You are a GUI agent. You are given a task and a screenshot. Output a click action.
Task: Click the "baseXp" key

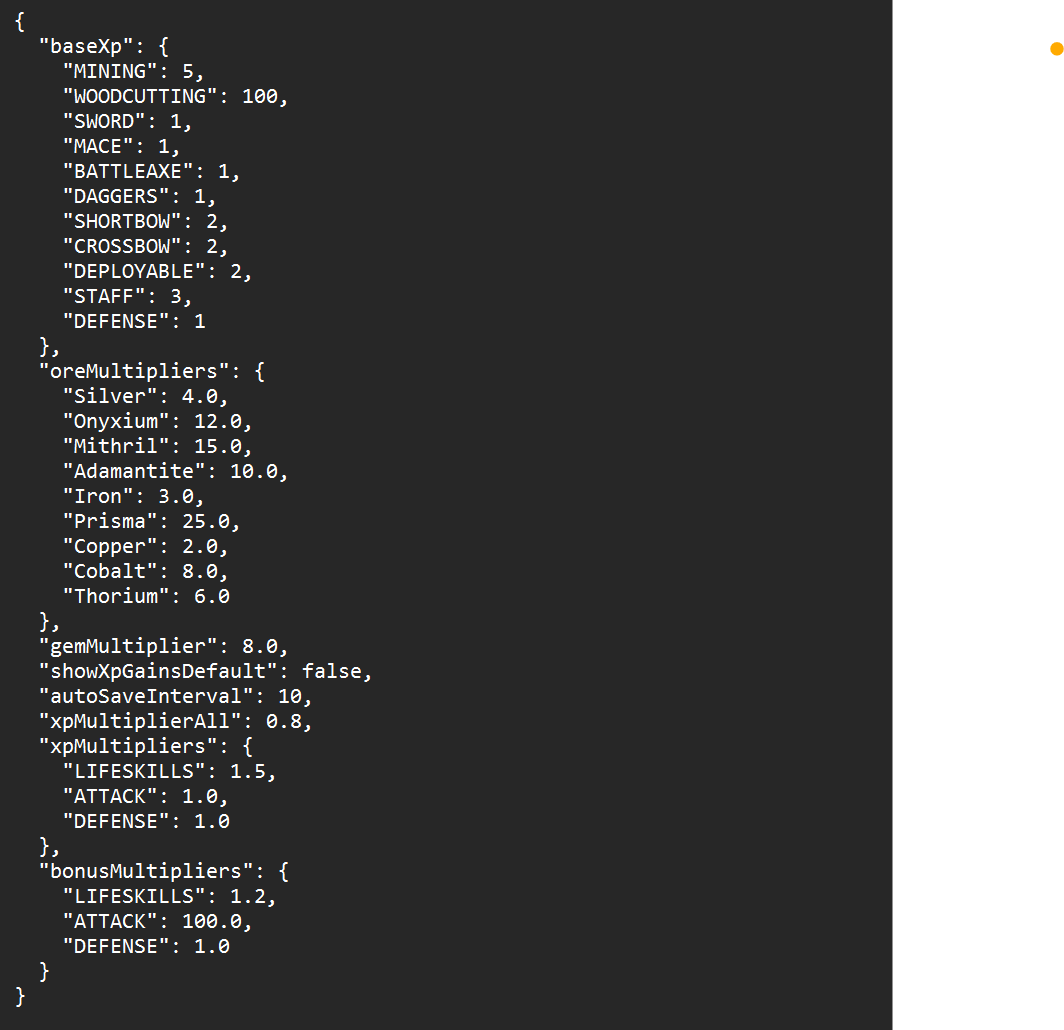(80, 46)
